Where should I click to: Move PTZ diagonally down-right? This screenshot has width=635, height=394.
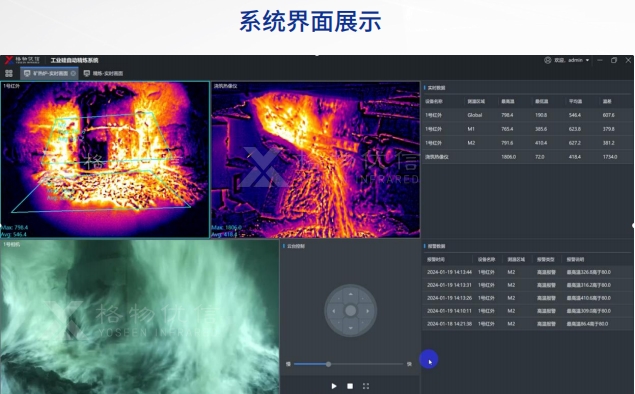pyautogui.click(x=362, y=323)
